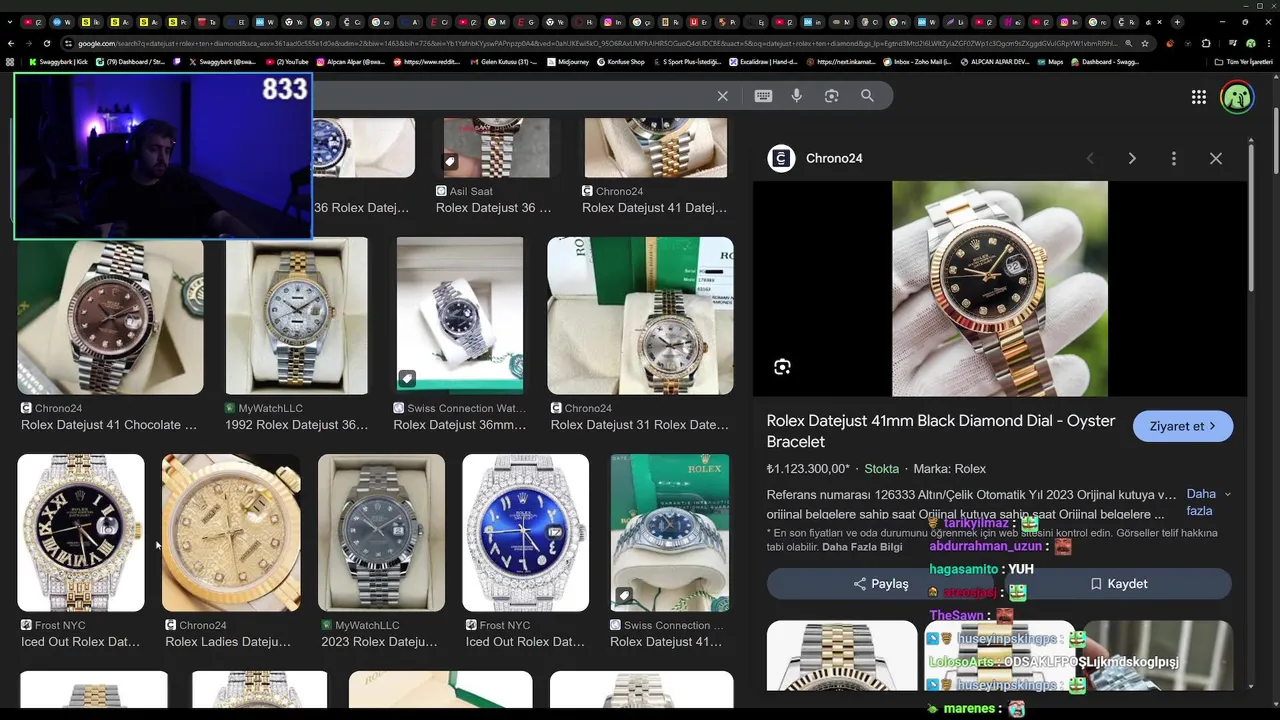Click the preview title Rolex Datejust 41mm Black Diamond Dial
The height and width of the screenshot is (720, 1280).
tap(941, 431)
